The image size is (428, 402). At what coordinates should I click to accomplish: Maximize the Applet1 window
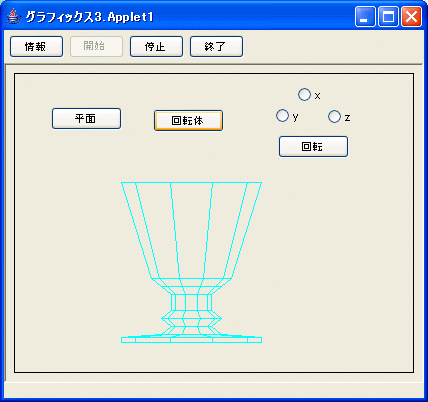click(388, 16)
